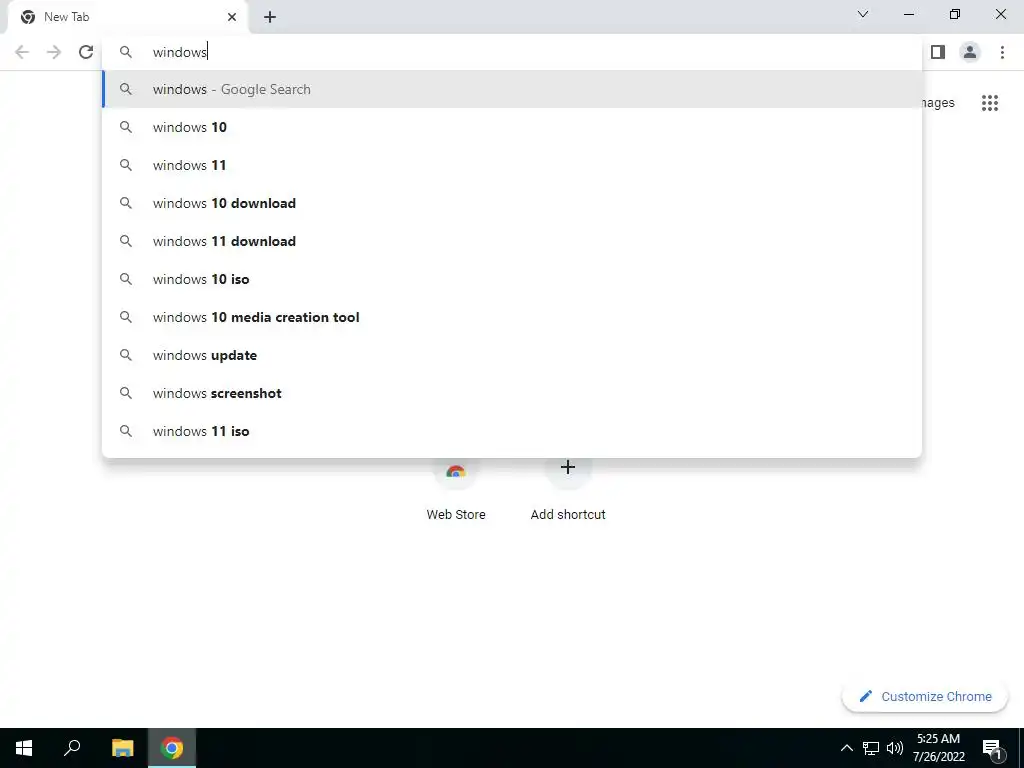The image size is (1024, 768).
Task: Choose the "windows 11" suggestion
Action: 512,165
